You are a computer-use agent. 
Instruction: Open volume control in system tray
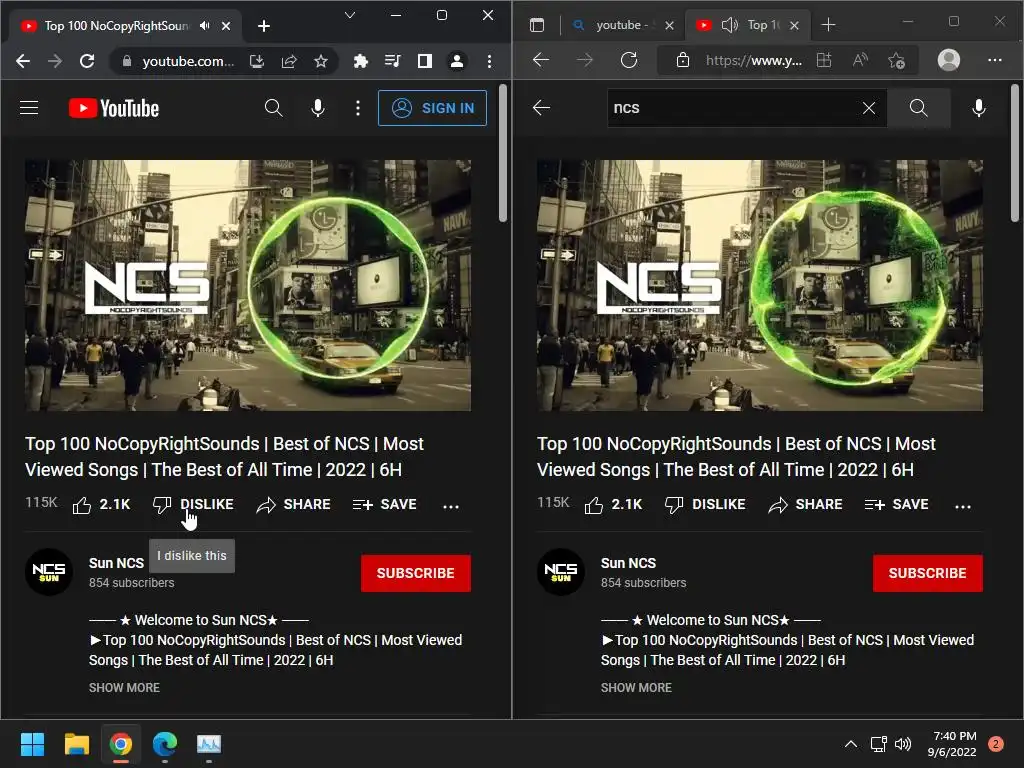pyautogui.click(x=903, y=744)
